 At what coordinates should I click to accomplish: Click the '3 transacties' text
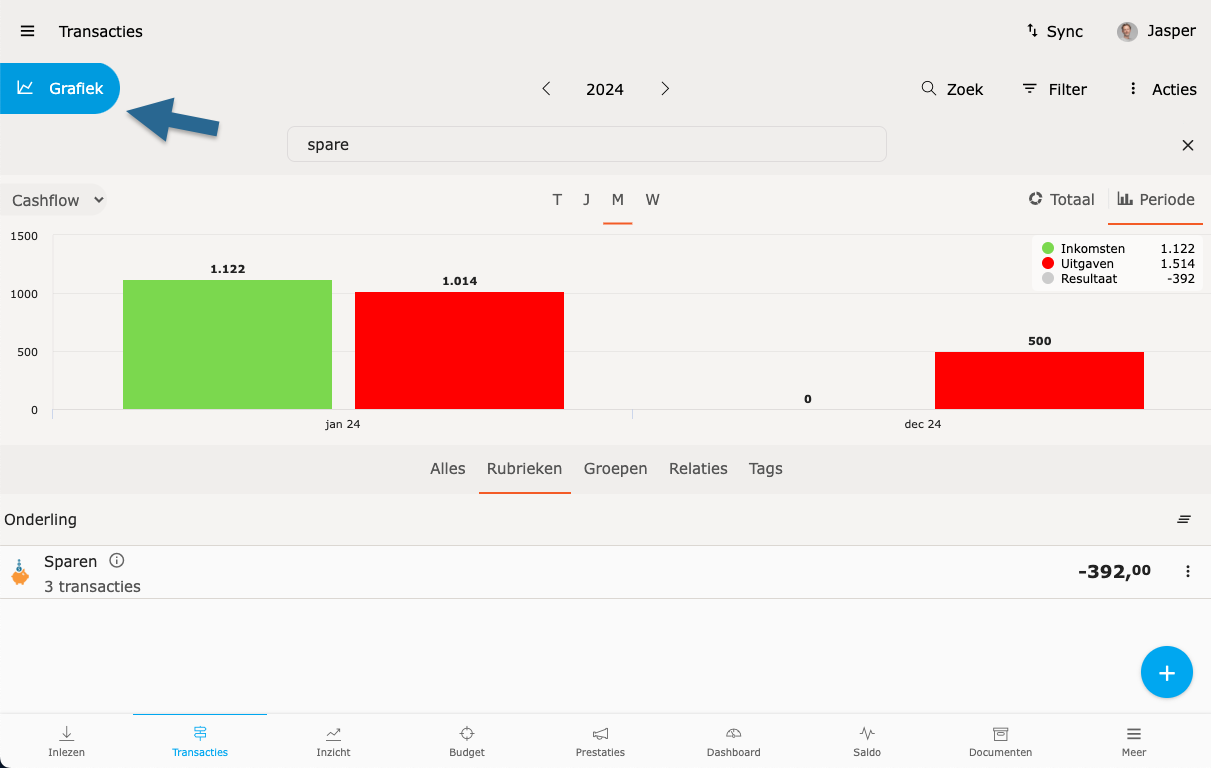(92, 587)
